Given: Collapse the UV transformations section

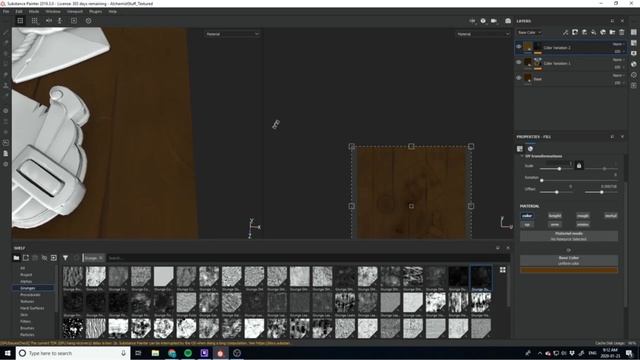Looking at the screenshot, I should point(522,156).
